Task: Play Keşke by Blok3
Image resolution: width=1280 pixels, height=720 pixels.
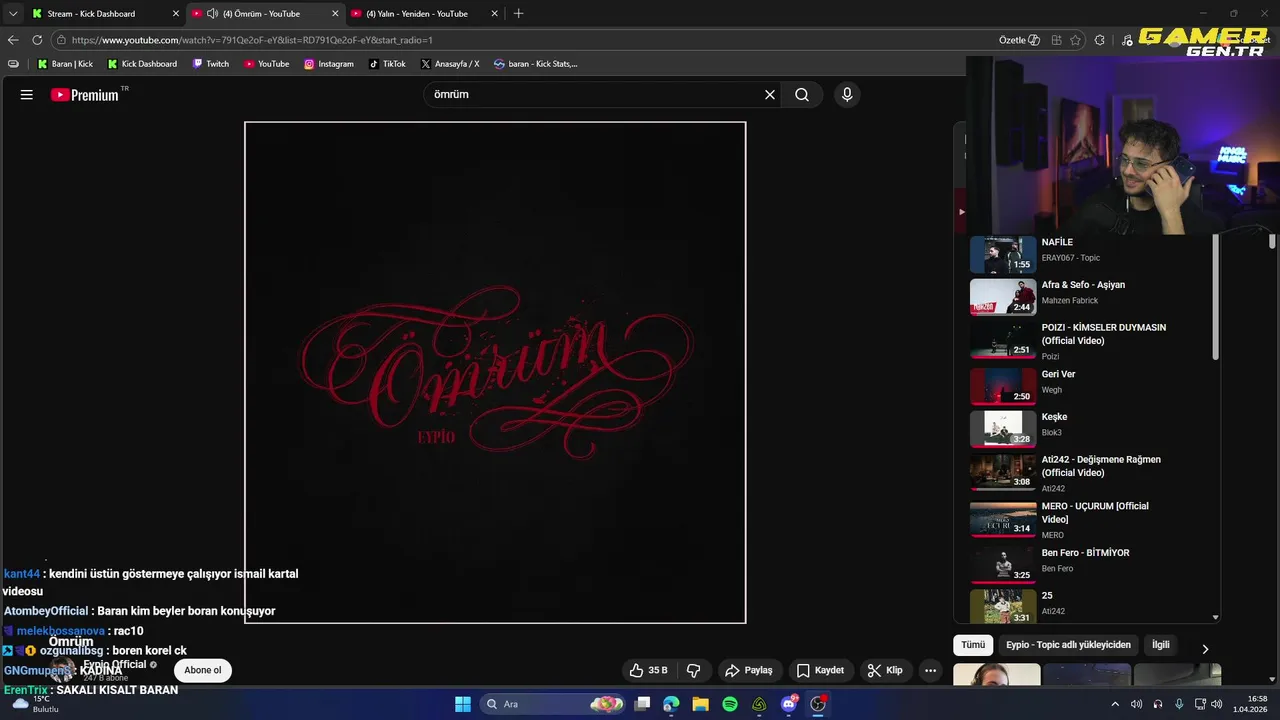Action: tap(1090, 429)
